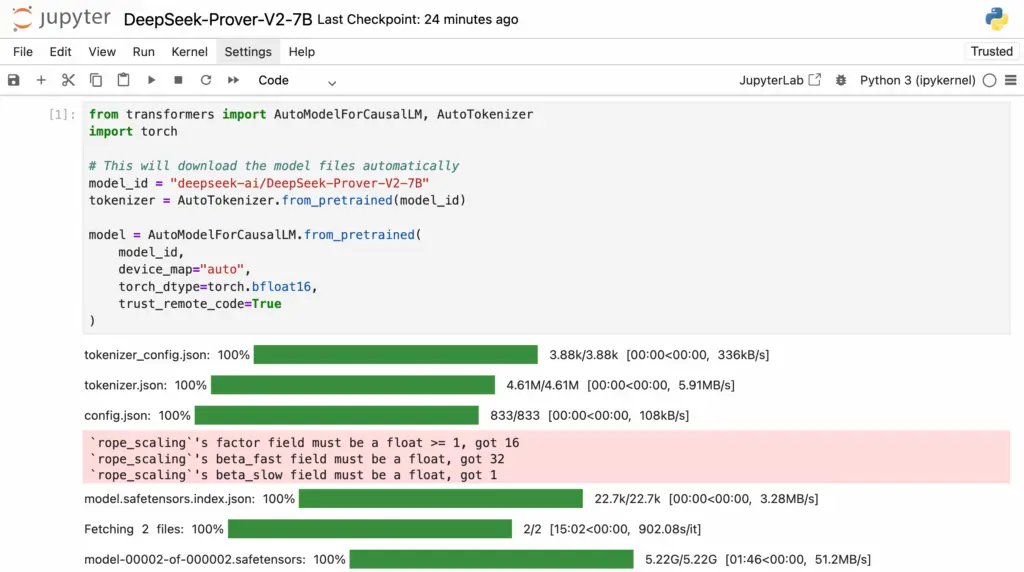Click the model.safetensors.index.json progress bar

point(441,499)
